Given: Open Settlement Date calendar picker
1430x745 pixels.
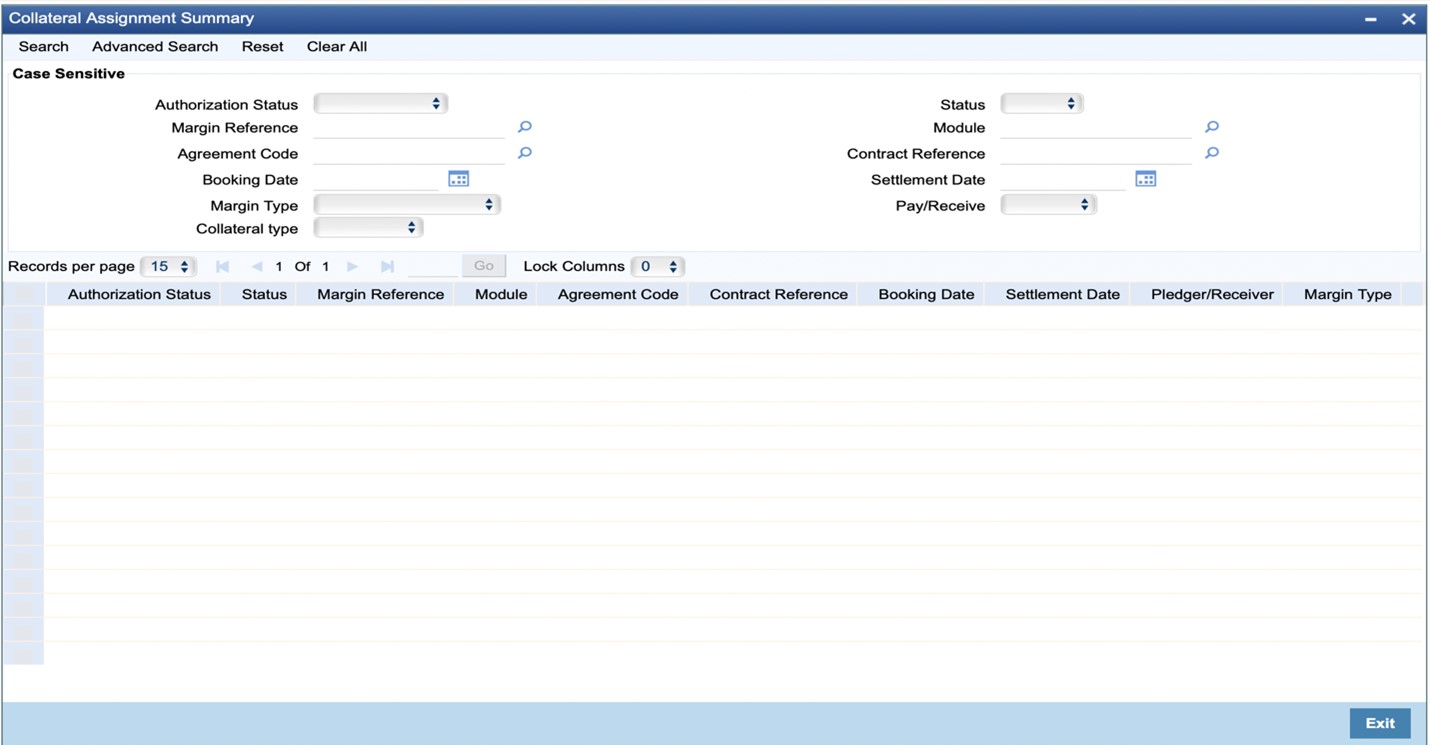Looking at the screenshot, I should coord(1145,179).
